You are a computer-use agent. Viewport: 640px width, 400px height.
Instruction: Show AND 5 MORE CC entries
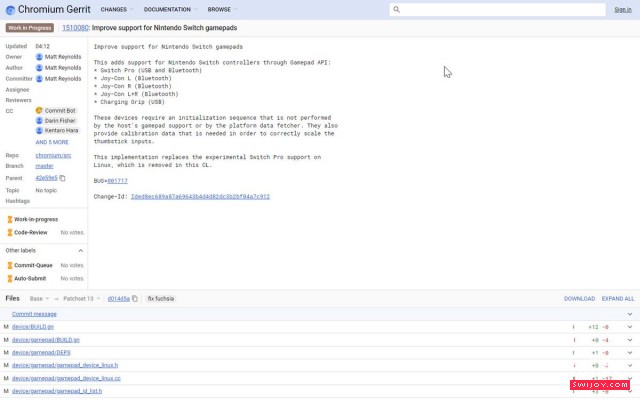tap(52, 142)
